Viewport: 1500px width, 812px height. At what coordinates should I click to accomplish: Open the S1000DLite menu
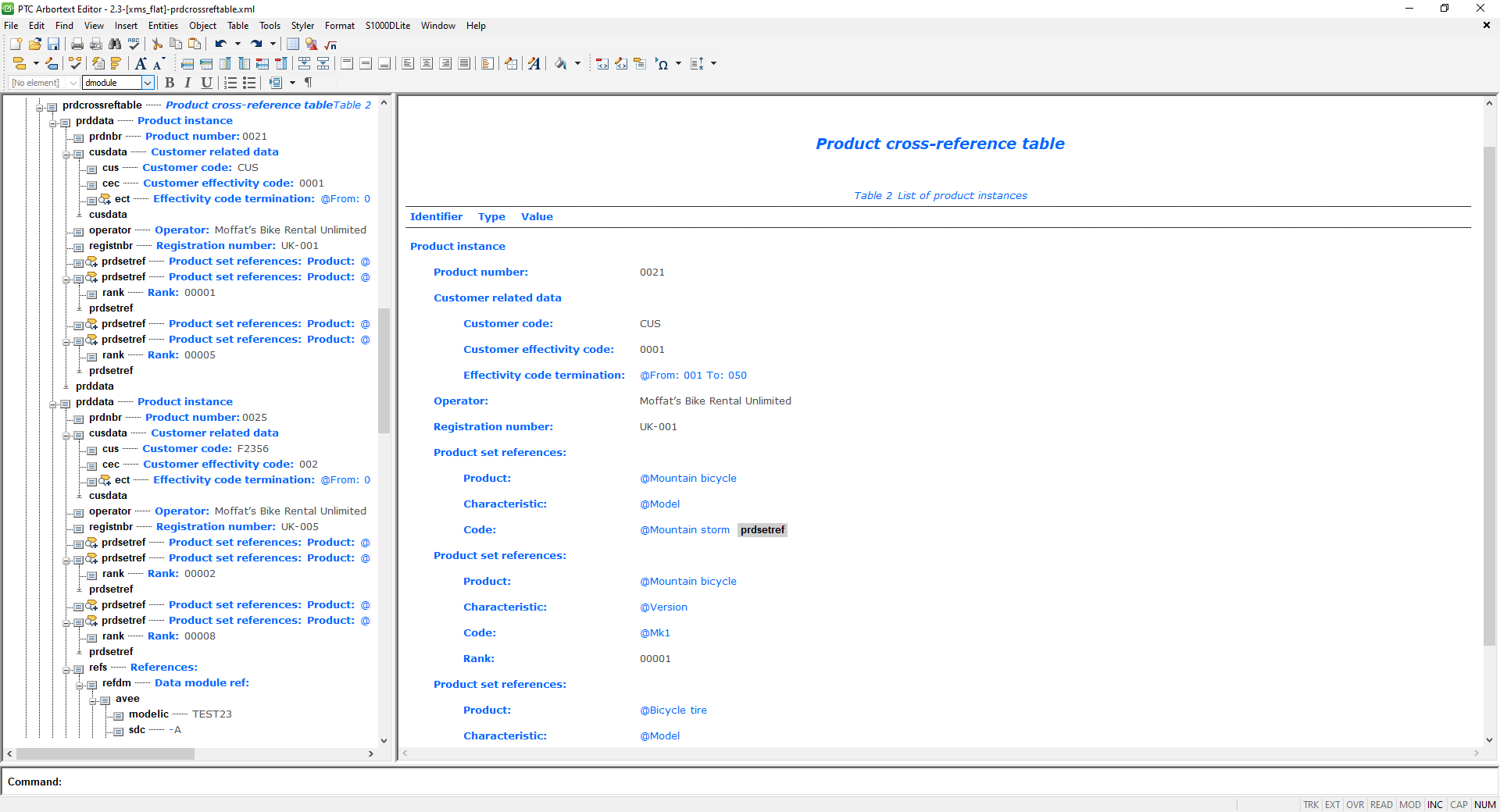pyautogui.click(x=387, y=25)
